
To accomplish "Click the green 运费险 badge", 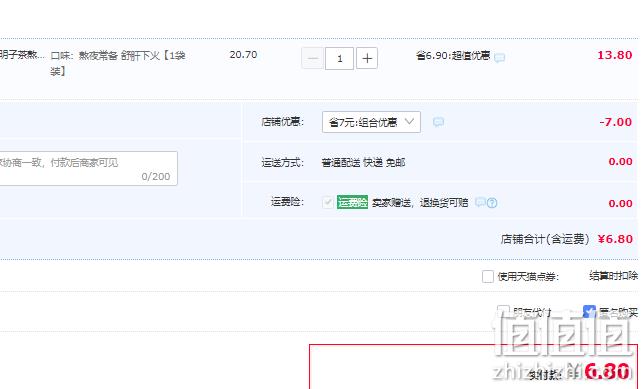I will pyautogui.click(x=352, y=202).
